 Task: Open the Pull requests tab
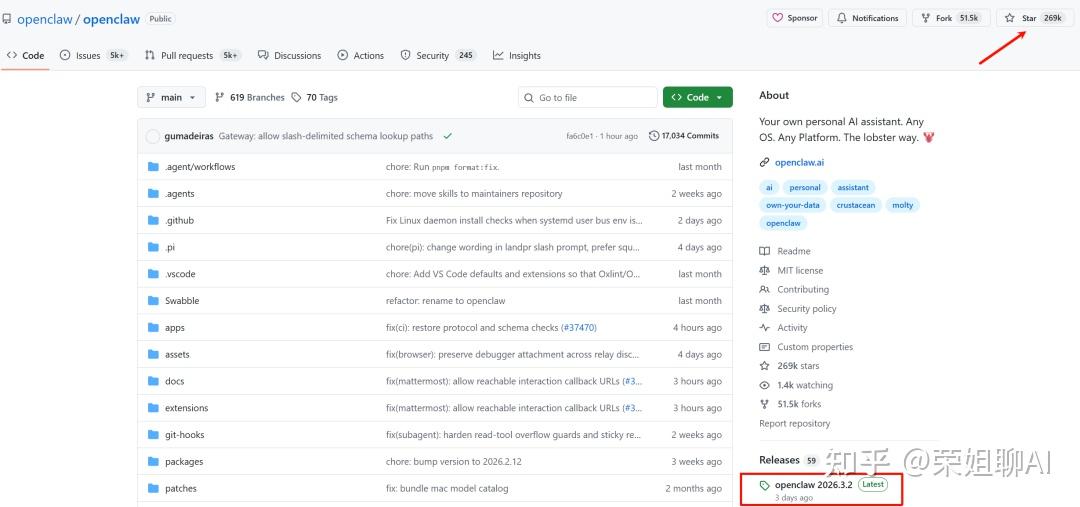187,55
